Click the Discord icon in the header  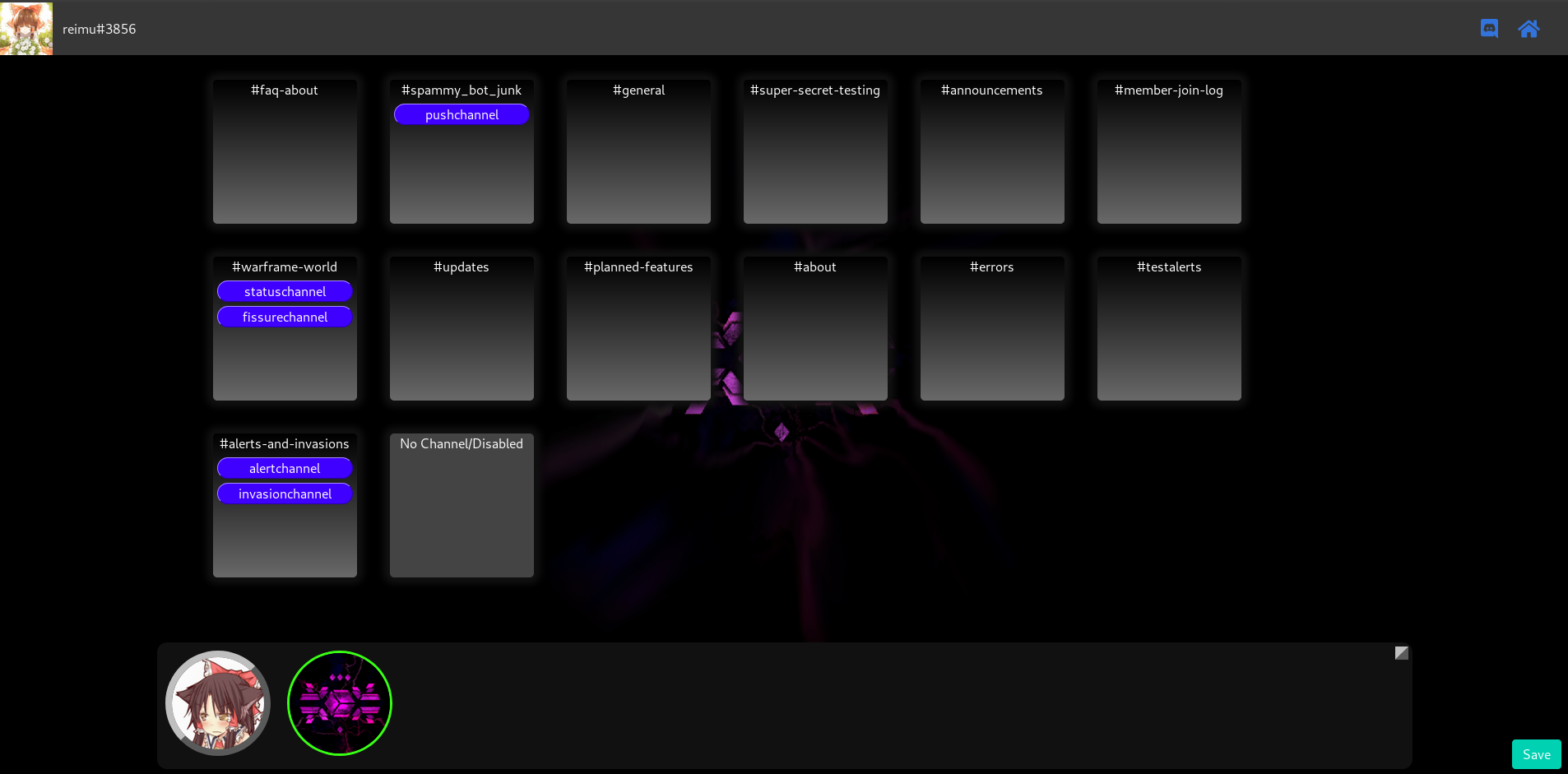1489,29
